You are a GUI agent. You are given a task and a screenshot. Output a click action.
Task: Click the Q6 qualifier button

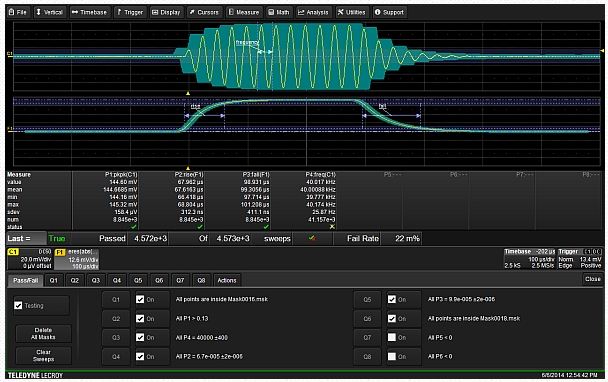point(367,318)
